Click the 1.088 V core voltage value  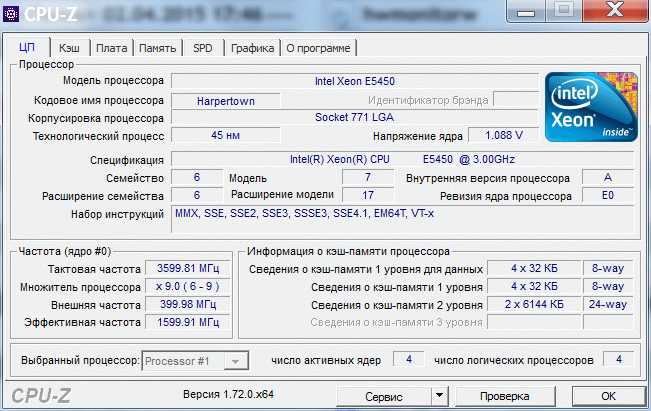pos(504,135)
